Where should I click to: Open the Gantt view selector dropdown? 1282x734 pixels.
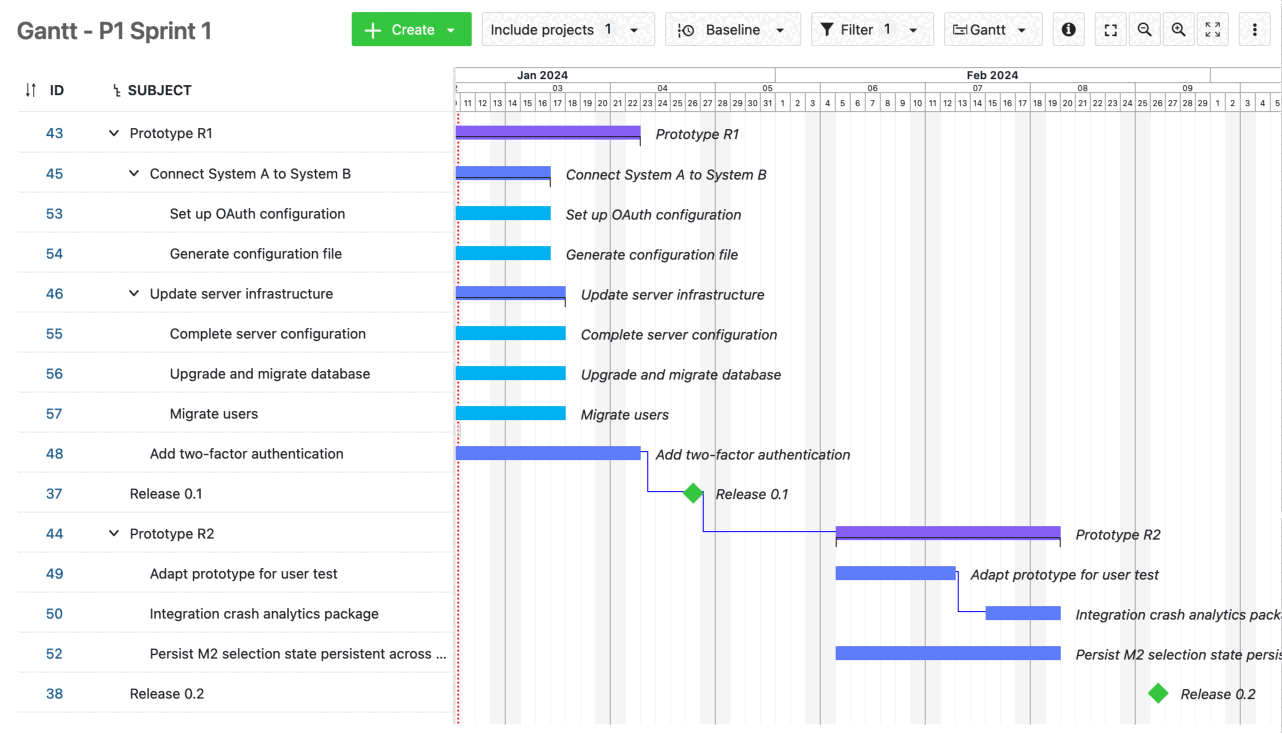click(x=993, y=29)
